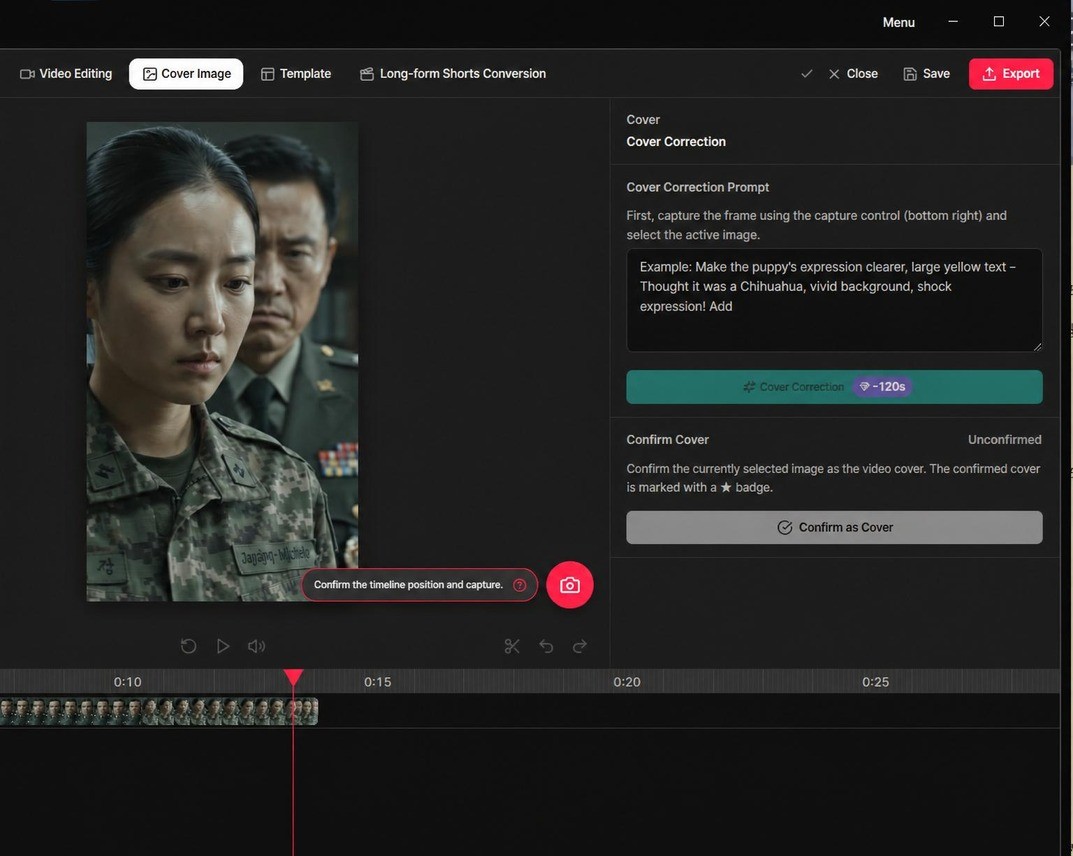The image size is (1073, 856).
Task: Click the Cover Correction Prompt label
Action: 697,187
